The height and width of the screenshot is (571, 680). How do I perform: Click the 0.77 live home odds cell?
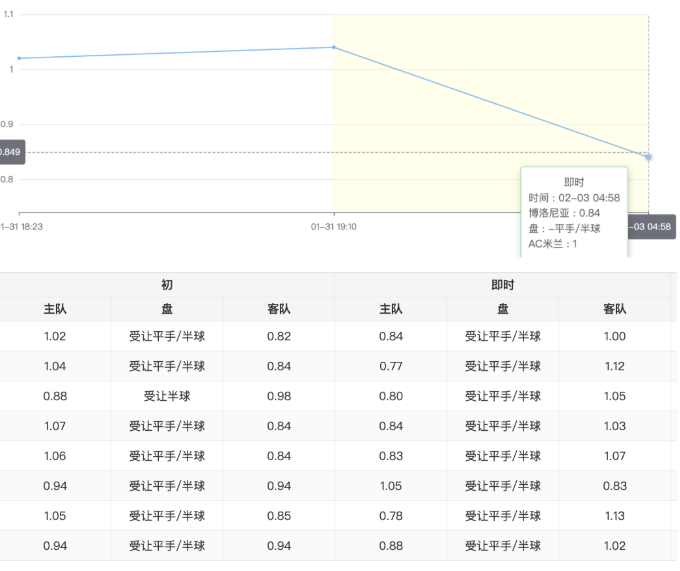click(391, 366)
